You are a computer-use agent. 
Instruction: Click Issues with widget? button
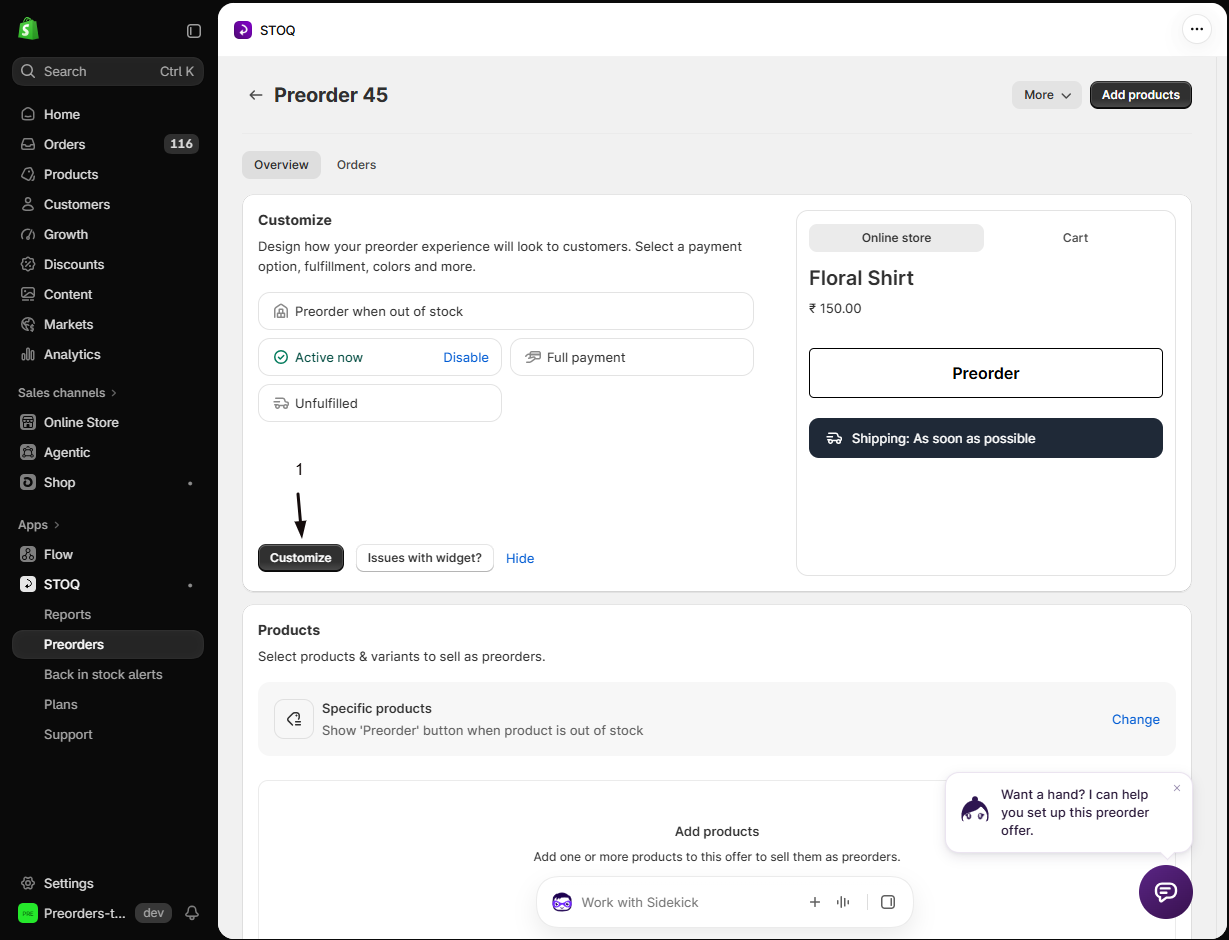[425, 558]
